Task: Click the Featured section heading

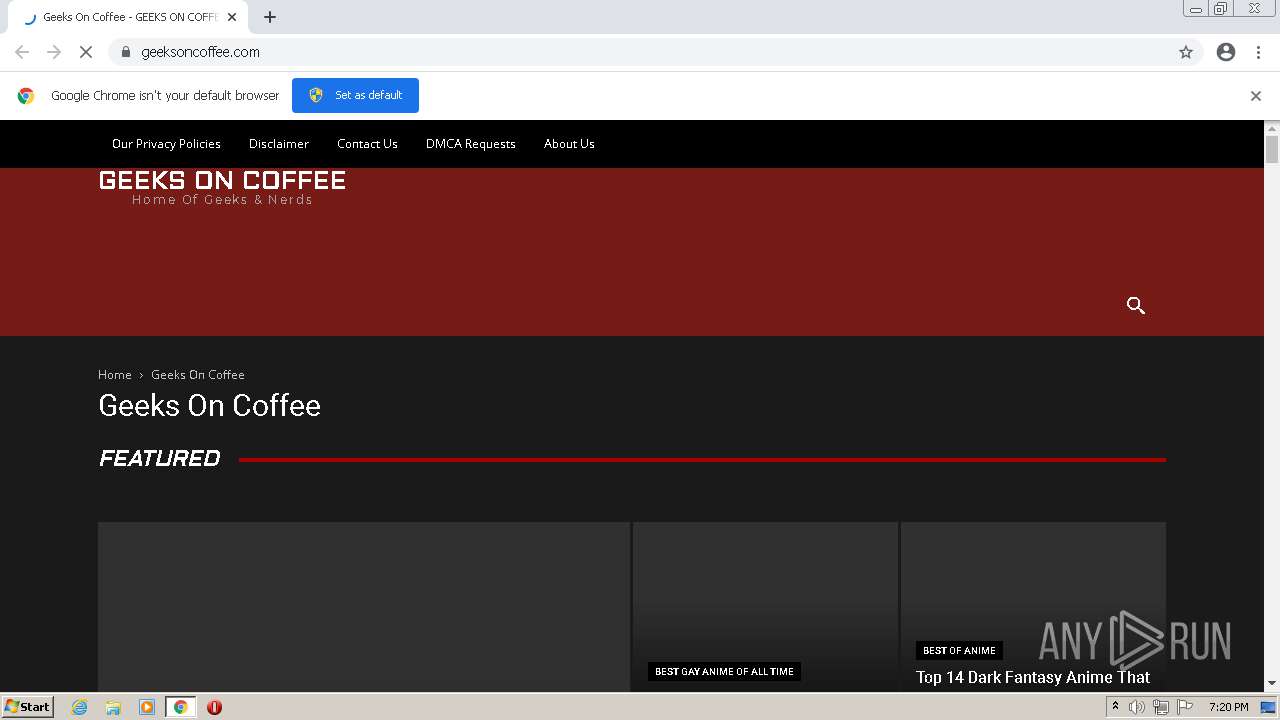Action: tap(159, 458)
